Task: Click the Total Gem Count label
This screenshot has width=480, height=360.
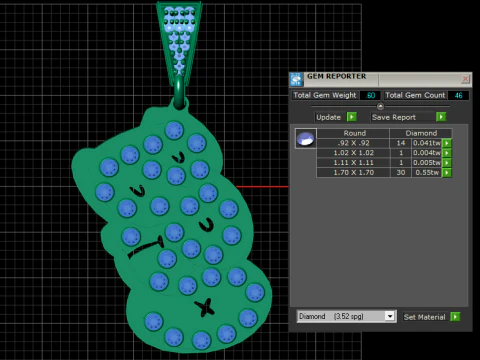Action: pos(415,95)
